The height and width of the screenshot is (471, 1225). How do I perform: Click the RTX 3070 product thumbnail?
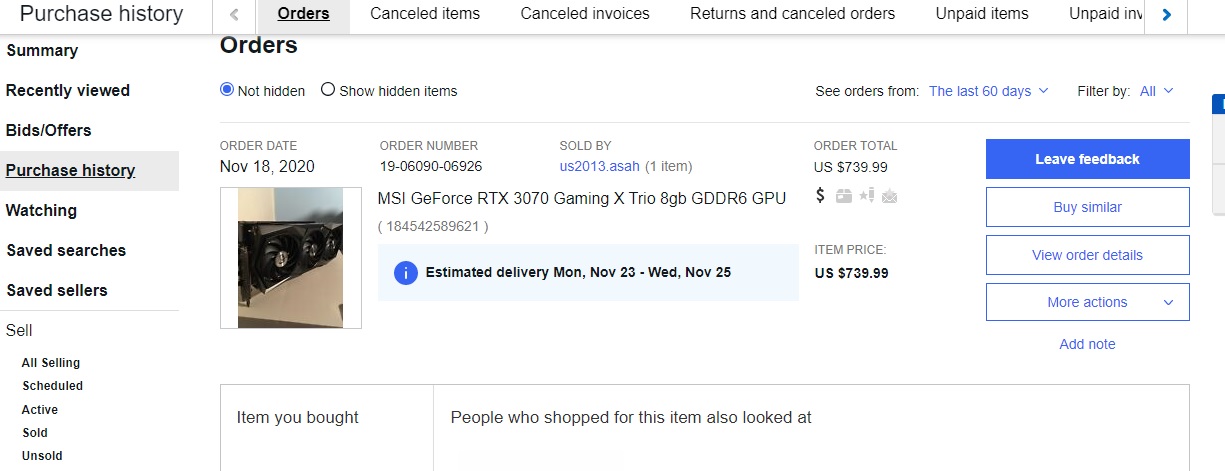tap(290, 258)
